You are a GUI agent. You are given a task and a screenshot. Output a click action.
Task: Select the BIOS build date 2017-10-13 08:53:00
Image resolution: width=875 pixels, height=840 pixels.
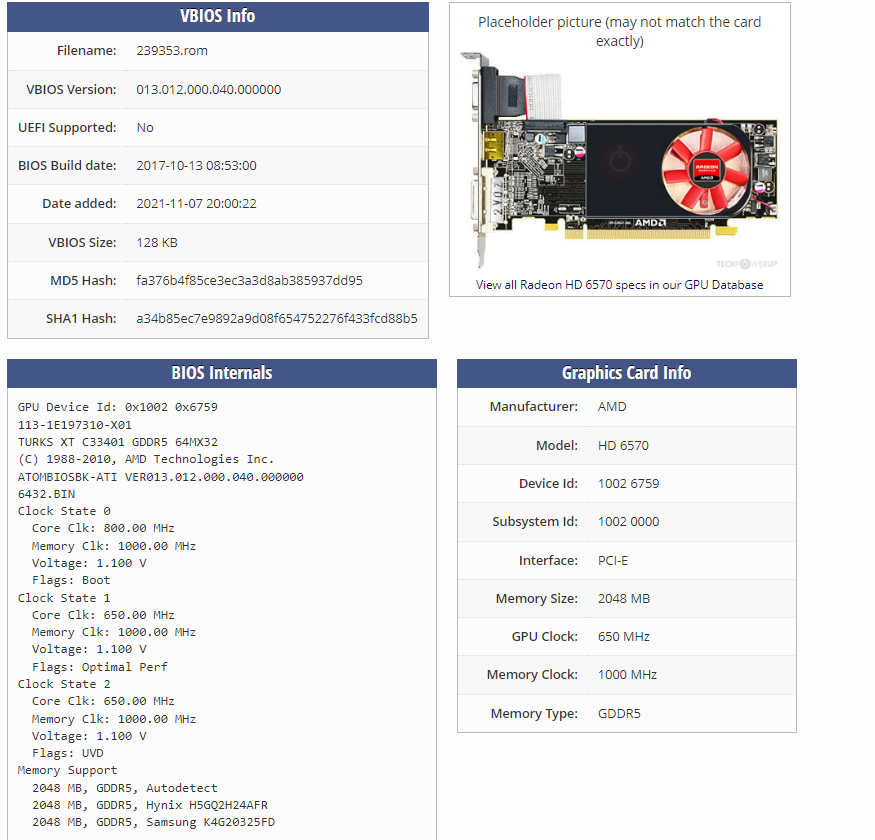click(x=196, y=166)
